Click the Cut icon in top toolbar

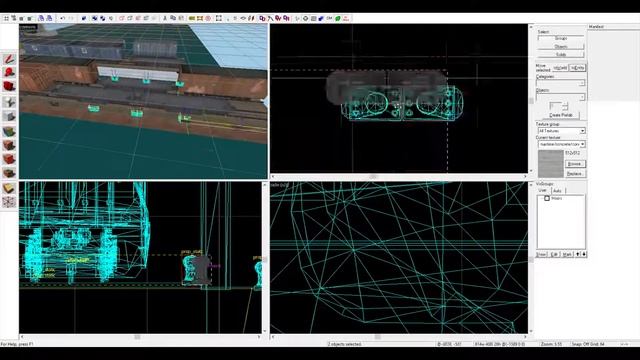coord(165,18)
